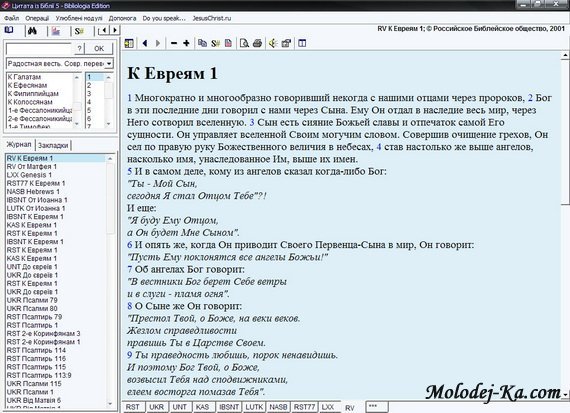Click the chapter list scroll down arrow
570x413 pixels.
108,124
